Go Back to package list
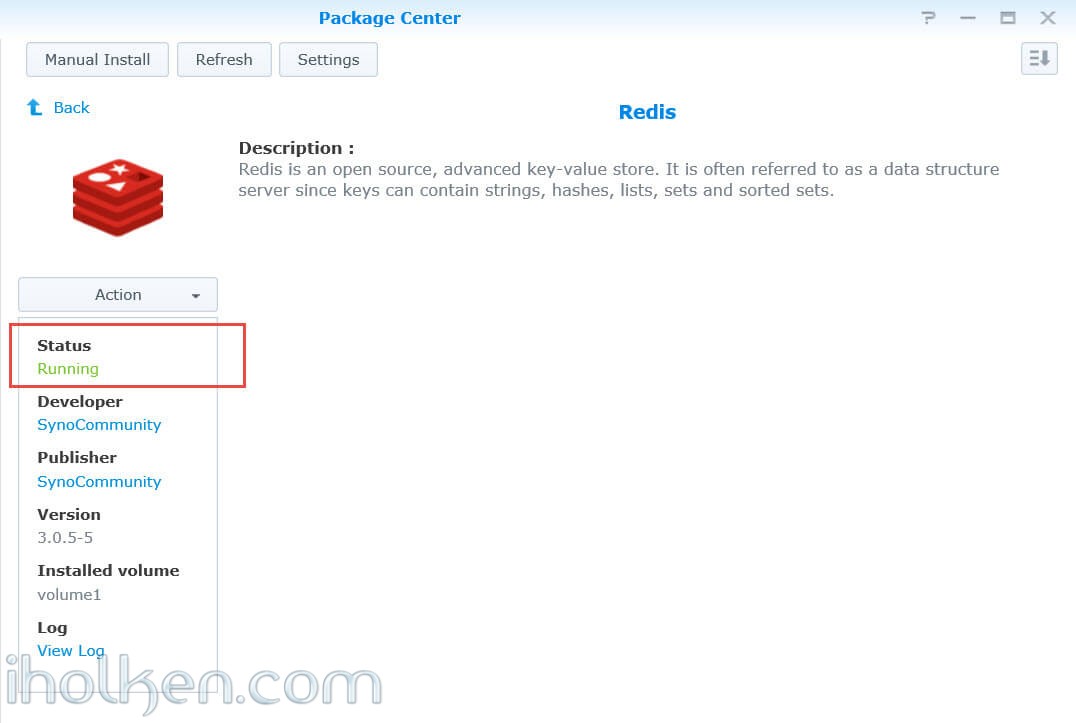The image size is (1076, 723). tap(71, 108)
